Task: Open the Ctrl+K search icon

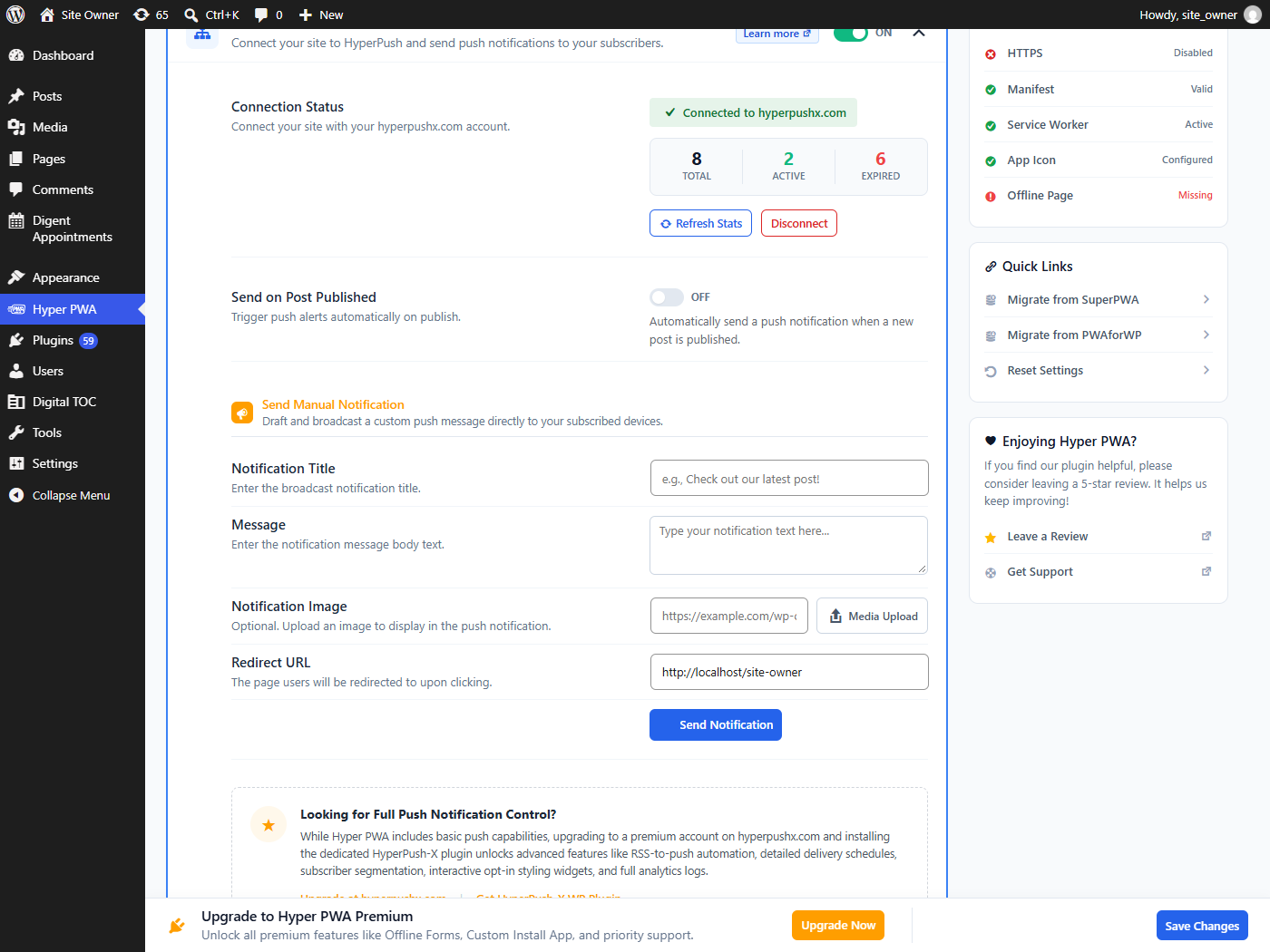Action: point(191,15)
